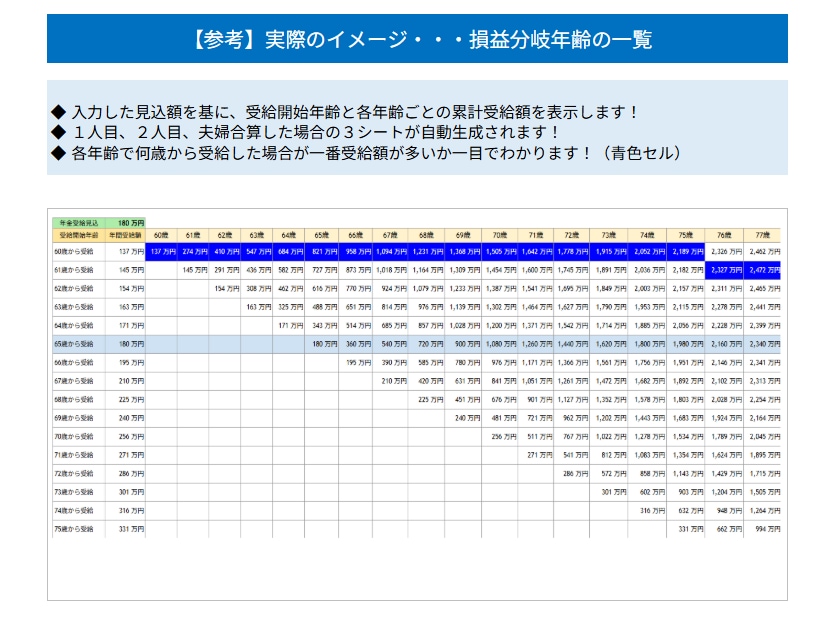Select the blue cell showing 1,505 万円

point(500,252)
